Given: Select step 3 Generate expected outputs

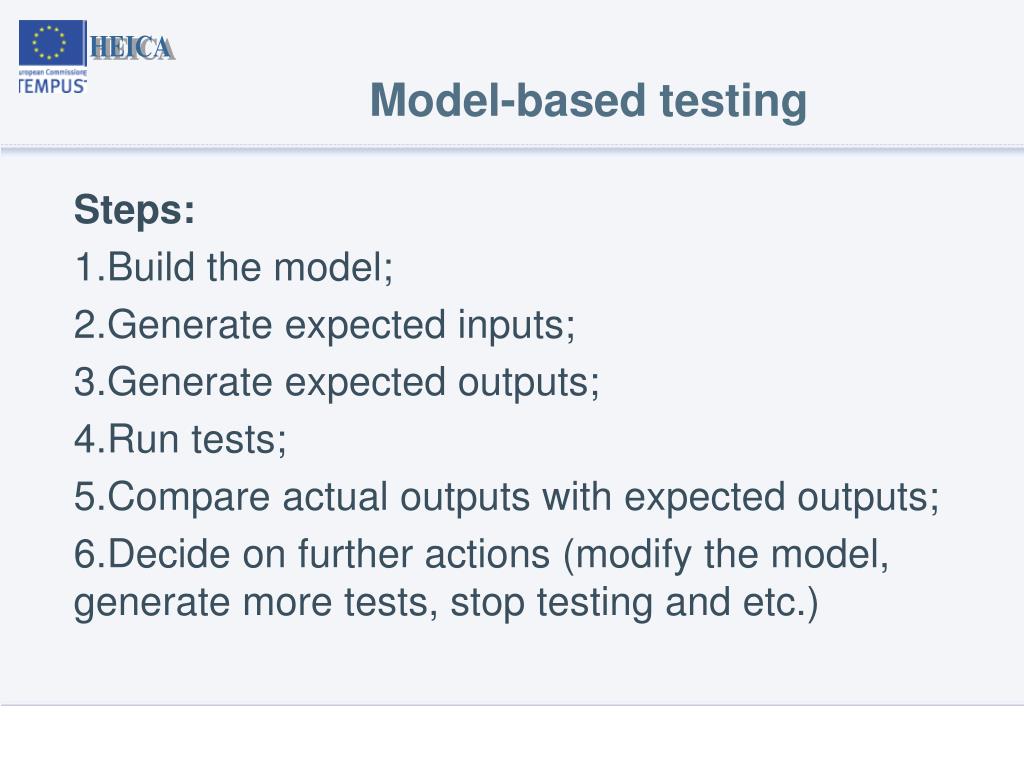Looking at the screenshot, I should tap(336, 382).
